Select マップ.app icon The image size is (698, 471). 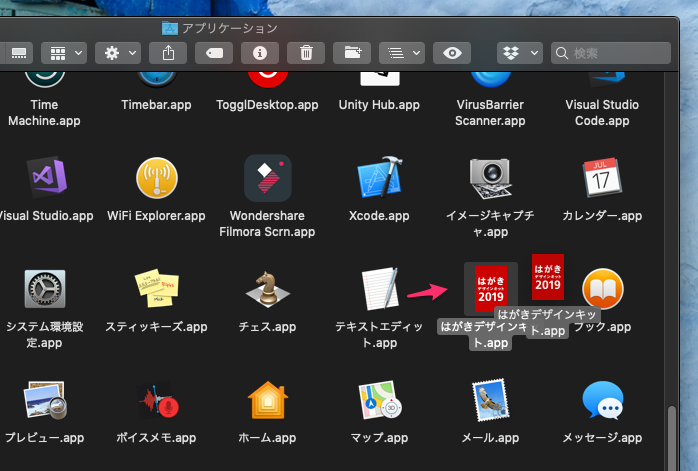click(380, 400)
